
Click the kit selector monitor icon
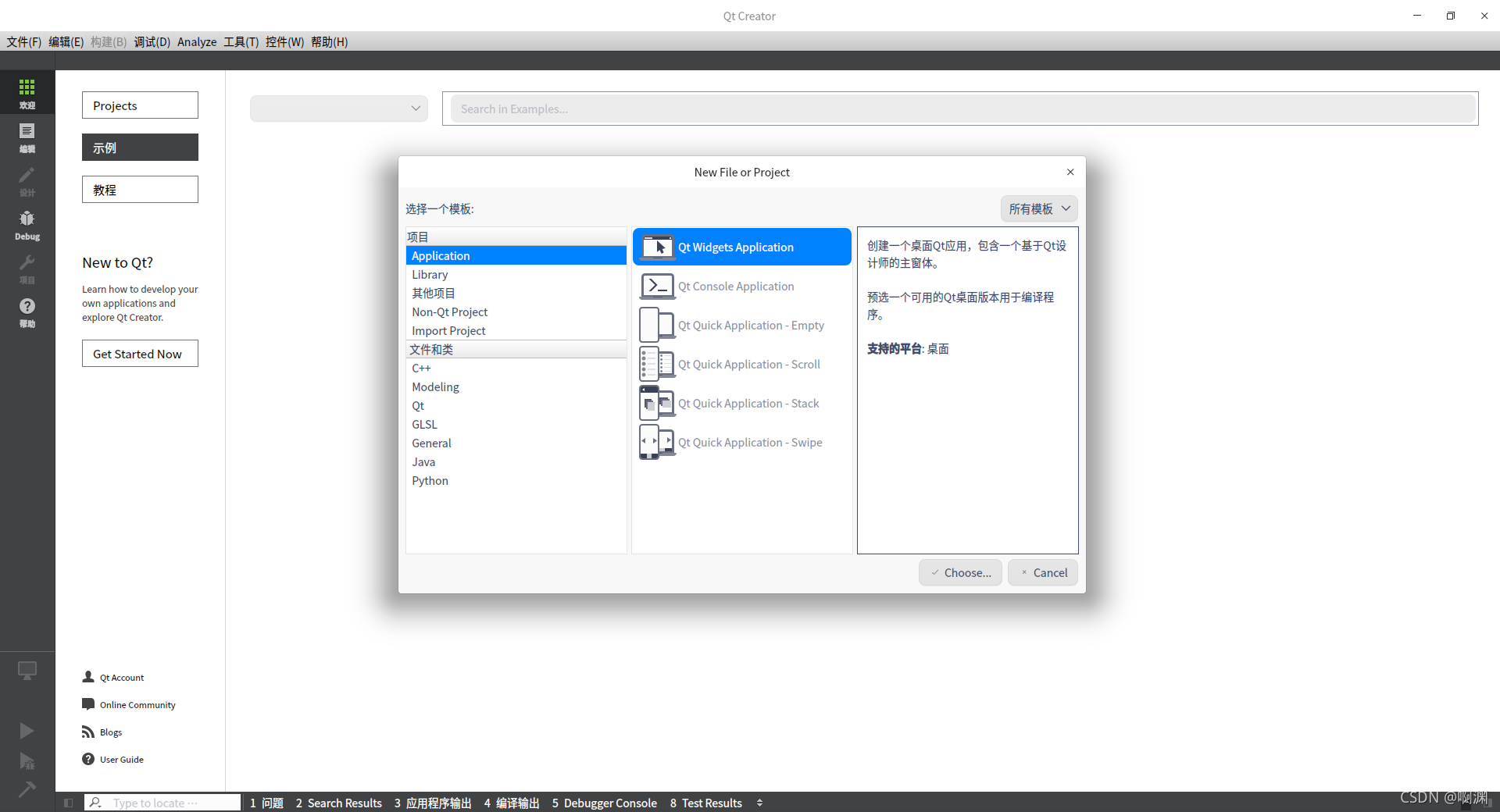(x=27, y=671)
